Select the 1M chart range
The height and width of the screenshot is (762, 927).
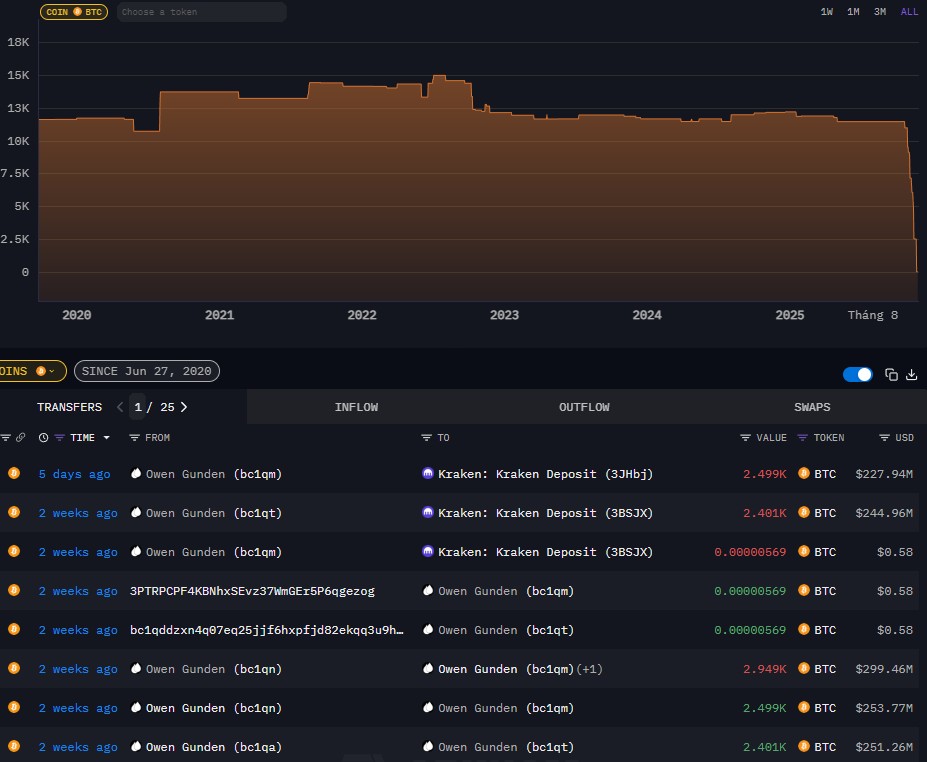pos(853,12)
